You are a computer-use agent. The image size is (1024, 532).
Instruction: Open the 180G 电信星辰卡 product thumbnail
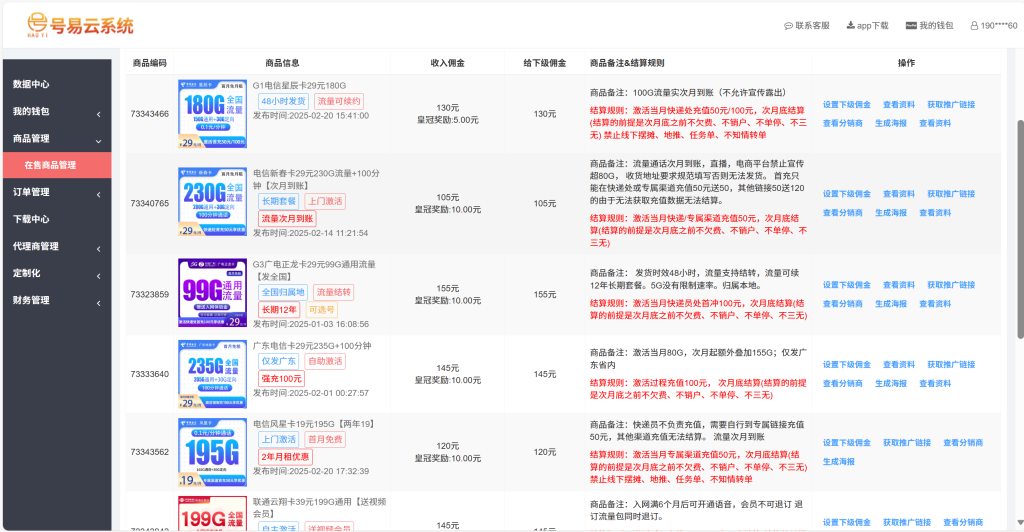(212, 114)
